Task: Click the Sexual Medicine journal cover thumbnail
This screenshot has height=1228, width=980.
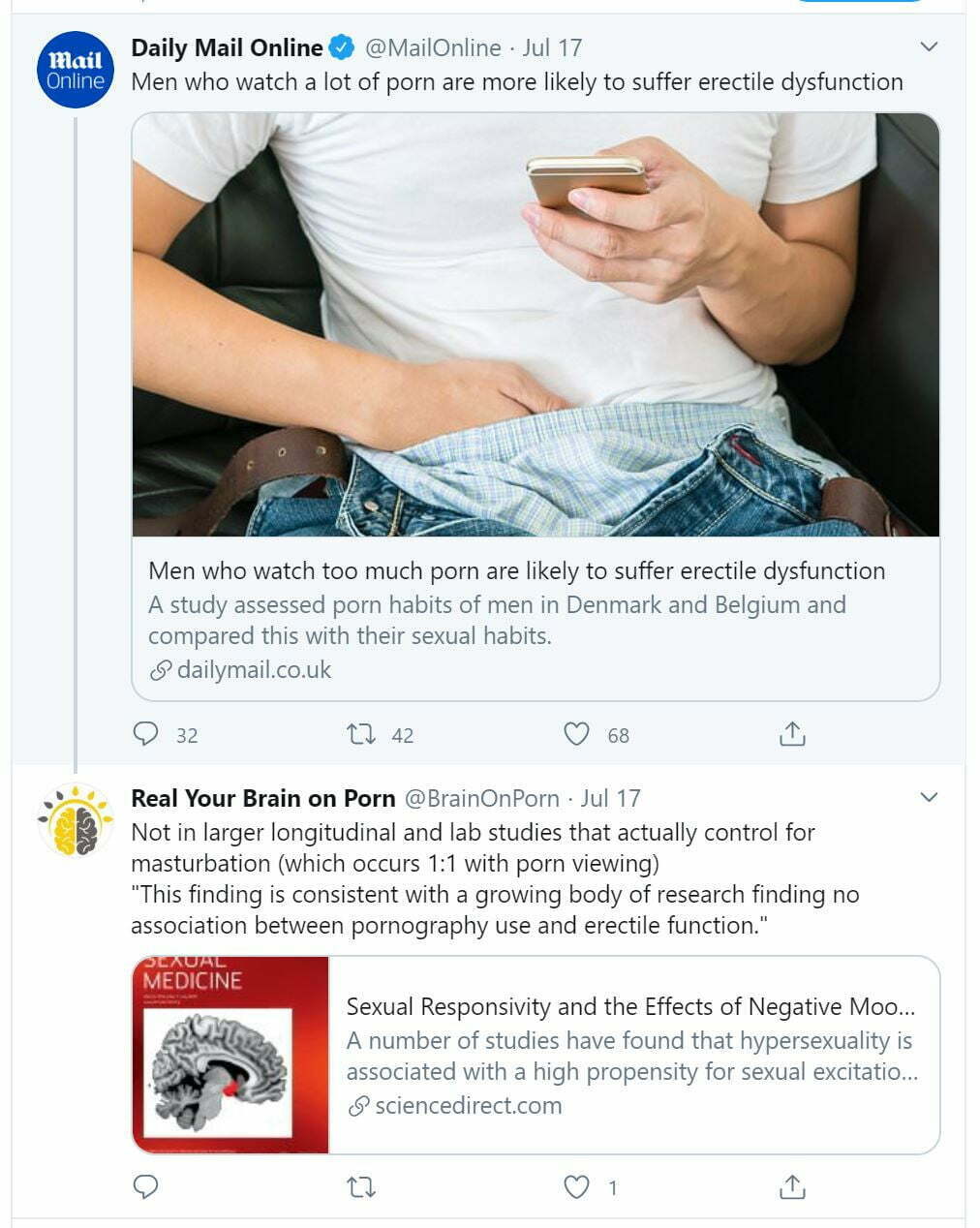Action: tap(230, 1055)
